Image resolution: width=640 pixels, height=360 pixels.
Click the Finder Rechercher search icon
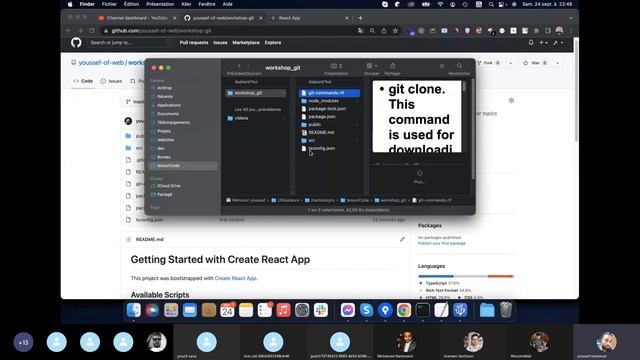(459, 66)
